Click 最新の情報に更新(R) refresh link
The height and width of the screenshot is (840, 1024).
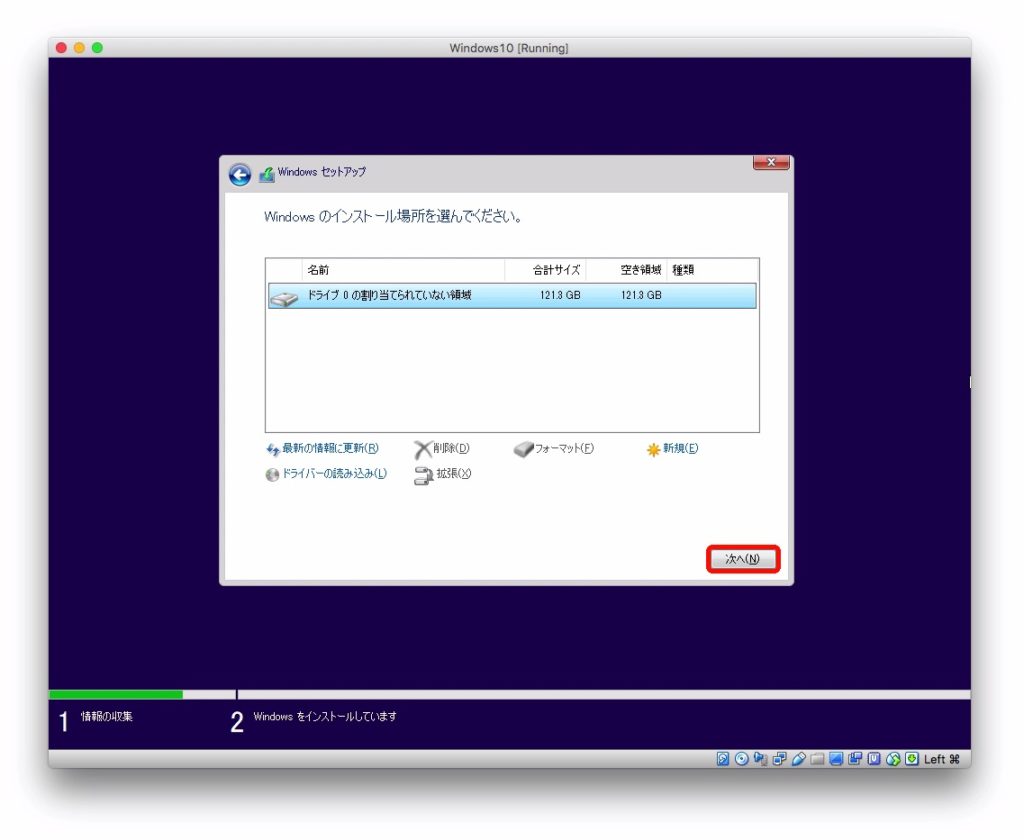[322, 449]
